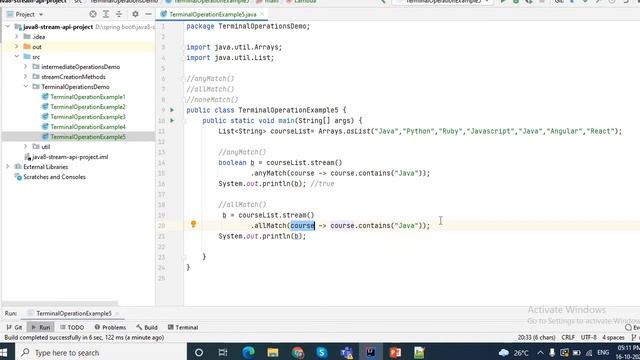Expand the .idea folder
This screenshot has height=360, width=640.
click(17, 37)
